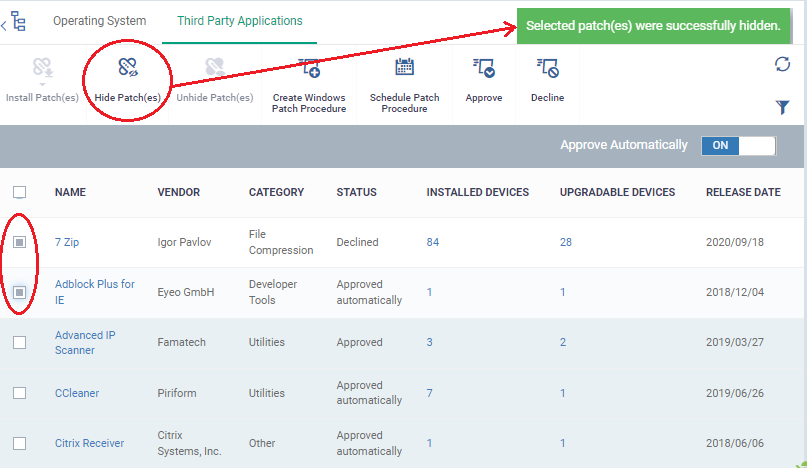807x468 pixels.
Task: Click the File Compression category cell
Action: point(281,242)
